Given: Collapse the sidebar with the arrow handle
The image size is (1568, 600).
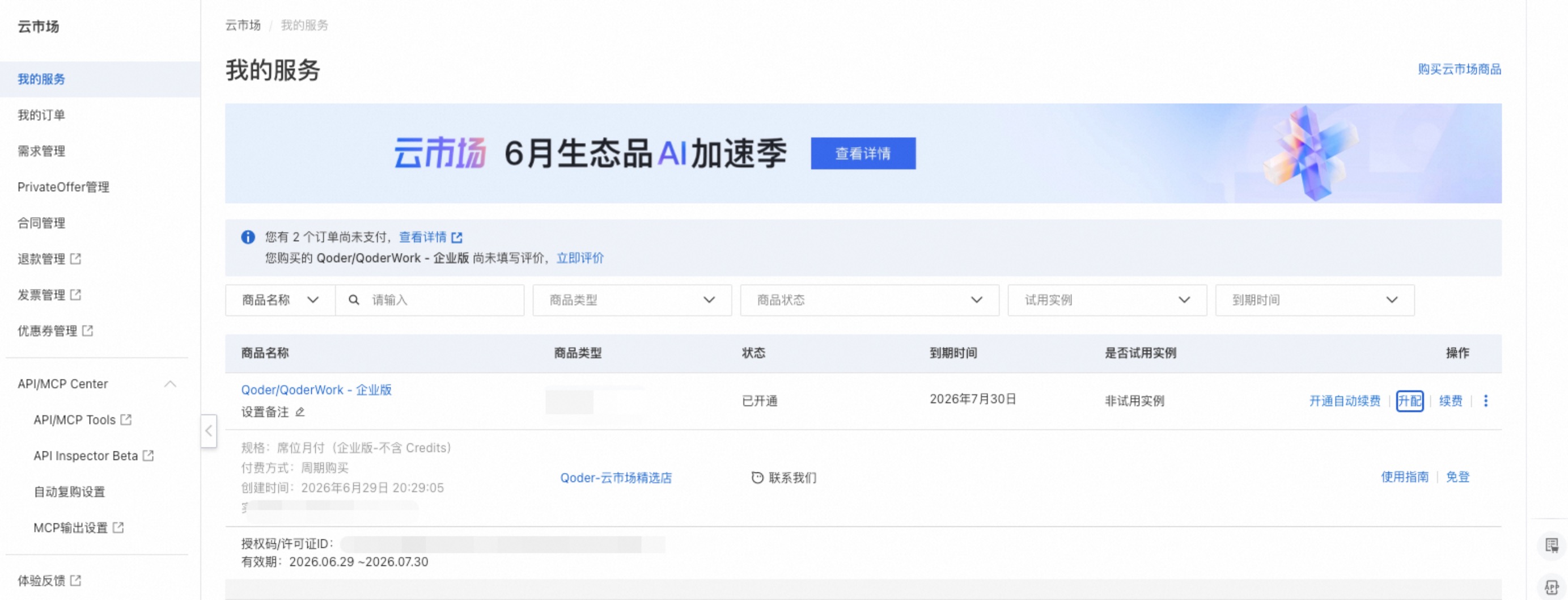Looking at the screenshot, I should 209,430.
